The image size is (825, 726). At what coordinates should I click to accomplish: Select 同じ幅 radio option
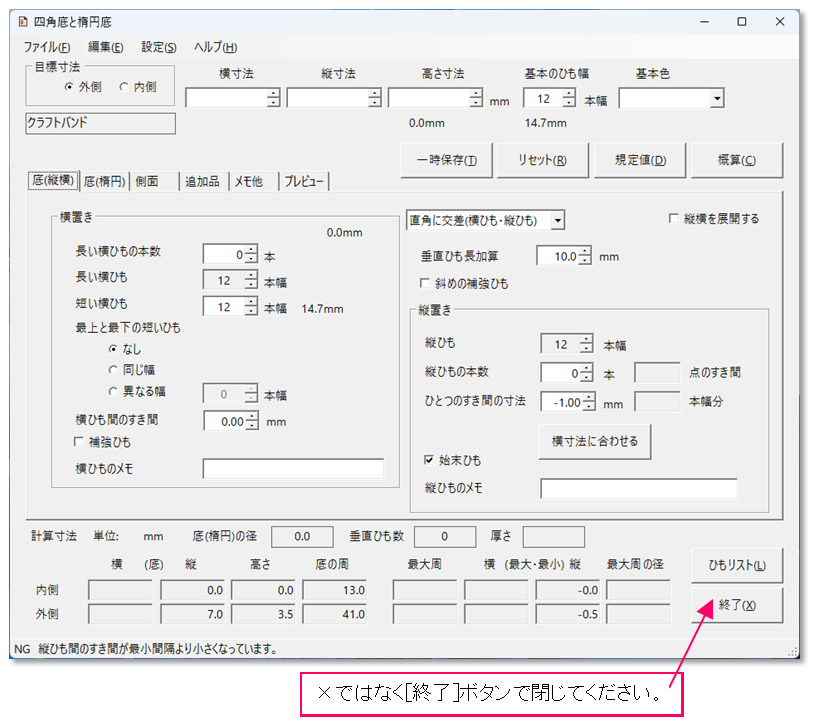[113, 371]
